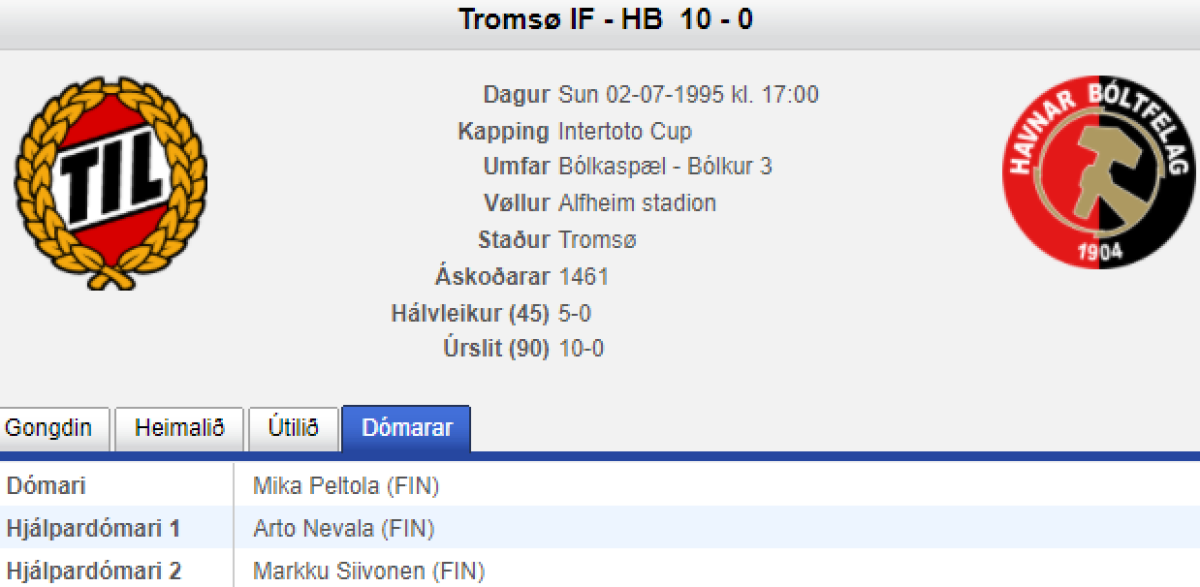
Task: Click the match title Tromsø IF - HB 10 - 0
Action: click(x=605, y=19)
